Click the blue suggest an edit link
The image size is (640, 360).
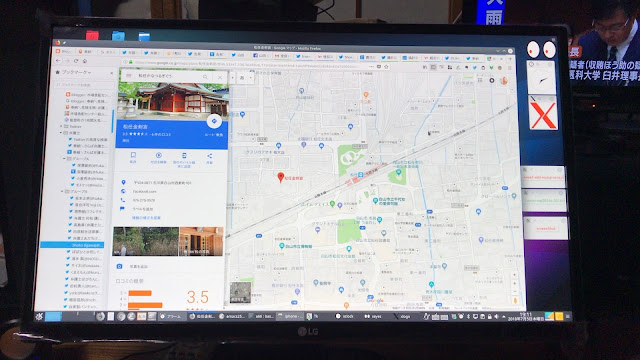coord(146,218)
